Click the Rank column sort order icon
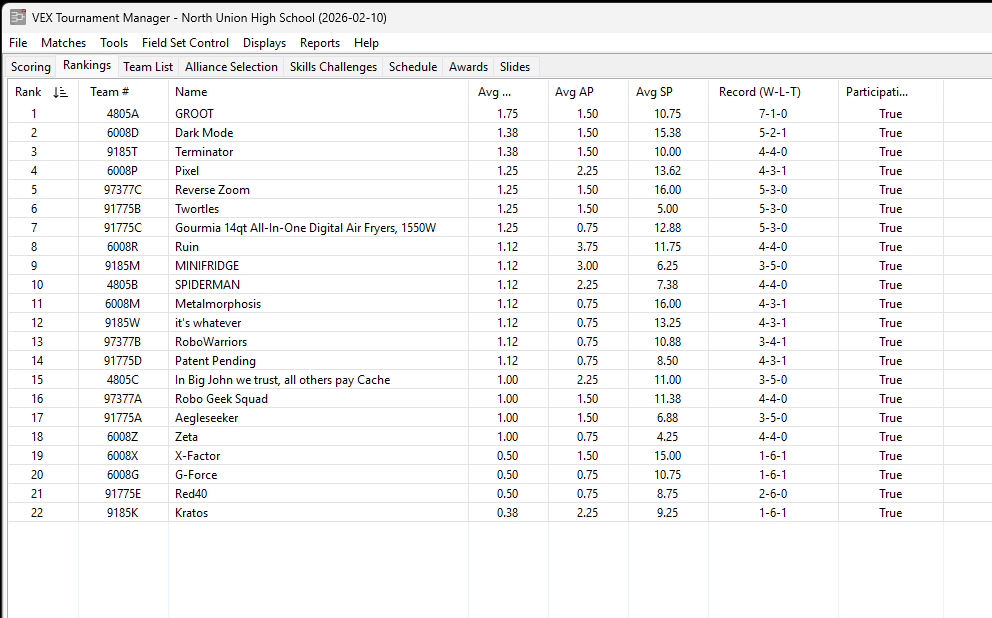This screenshot has width=992, height=618. 60,92
